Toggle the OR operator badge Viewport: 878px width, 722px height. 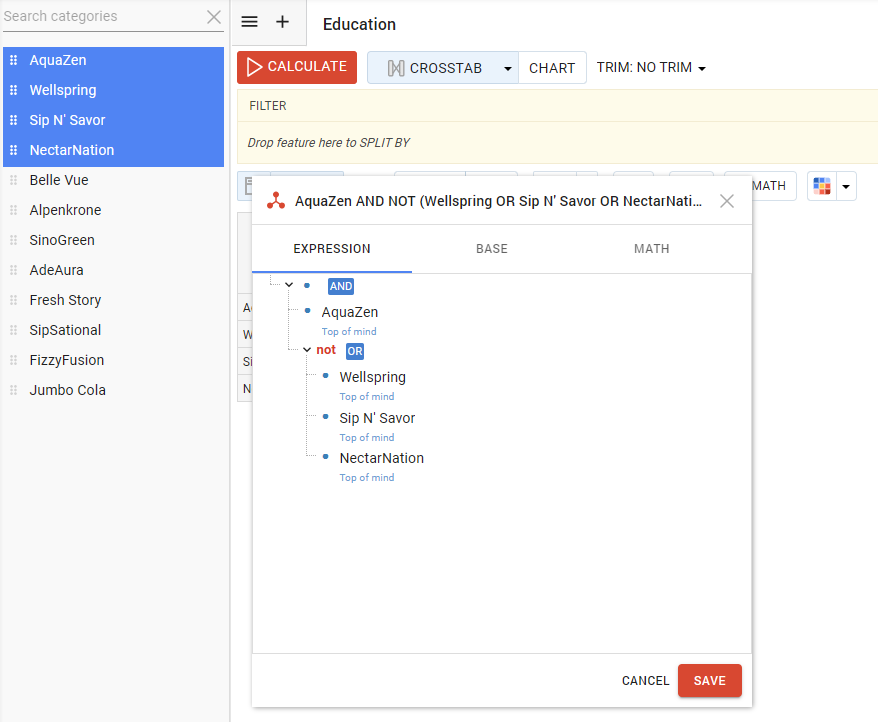point(355,351)
